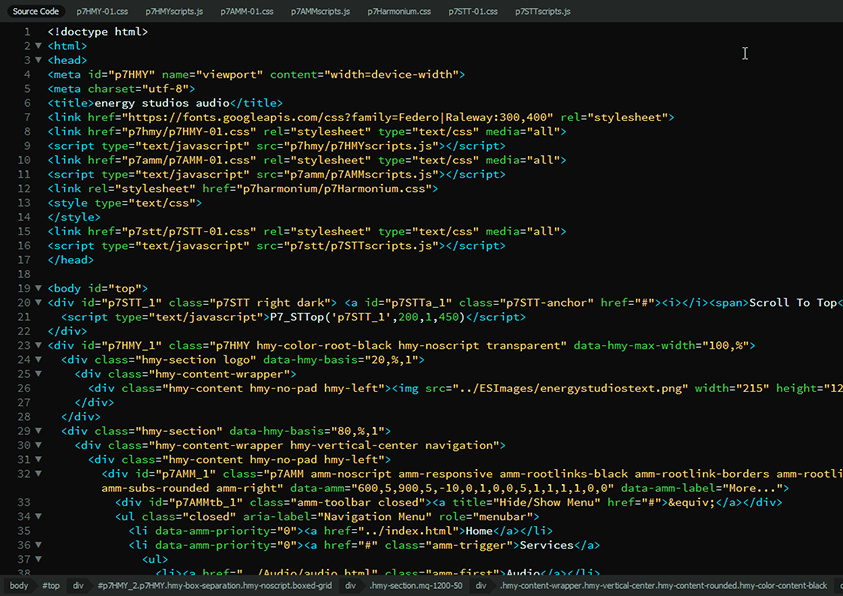This screenshot has height=596, width=843.
Task: Click the "Scroll To Top" span text
Action: tap(792, 303)
